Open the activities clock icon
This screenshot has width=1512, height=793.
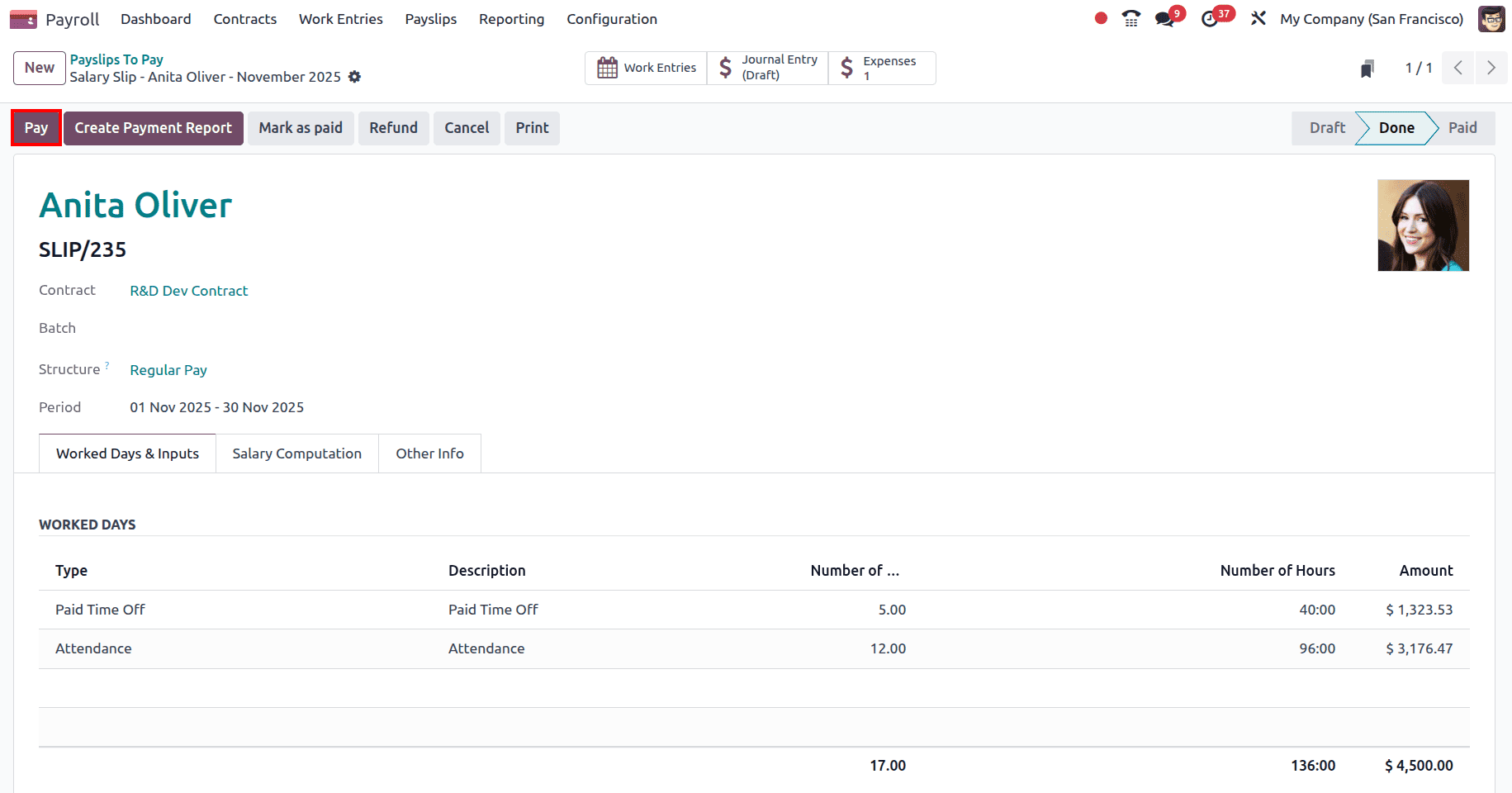(1211, 18)
